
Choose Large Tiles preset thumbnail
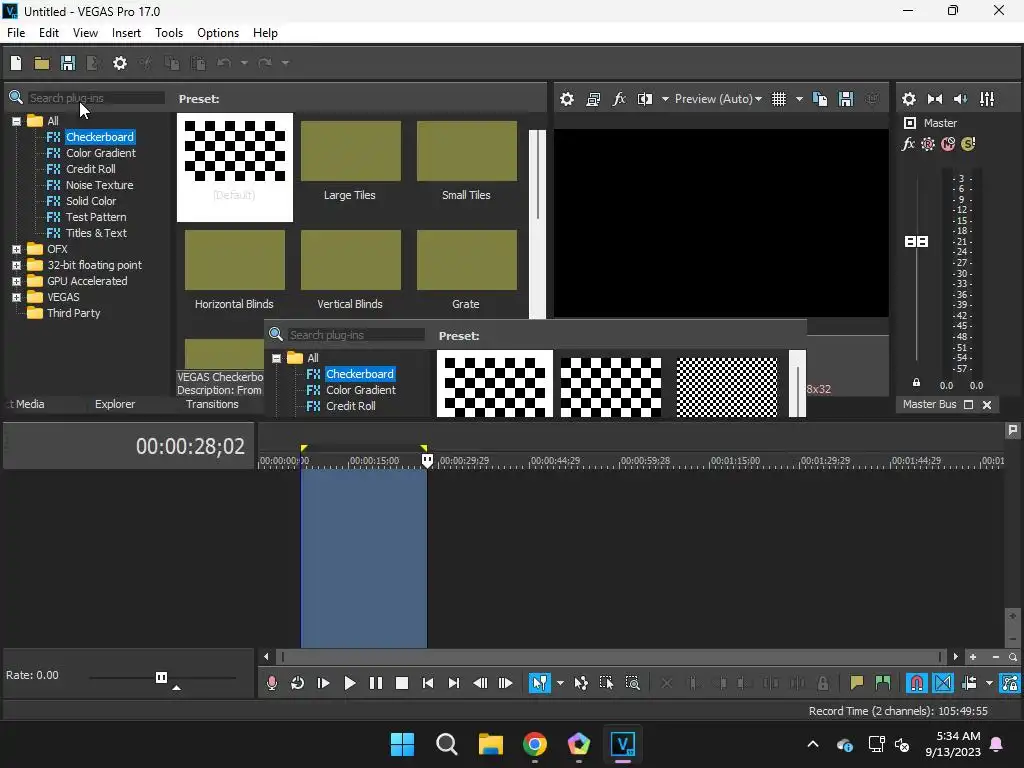click(351, 151)
